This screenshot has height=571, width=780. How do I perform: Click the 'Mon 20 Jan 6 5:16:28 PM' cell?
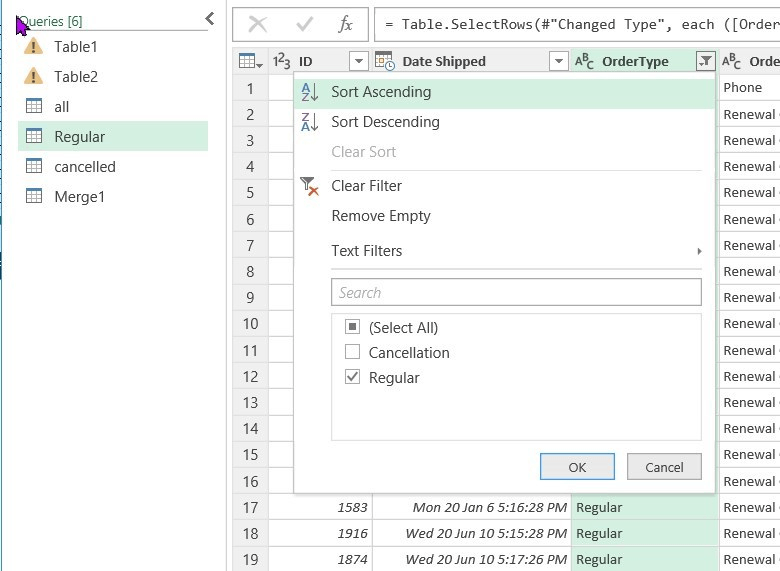[x=472, y=507]
